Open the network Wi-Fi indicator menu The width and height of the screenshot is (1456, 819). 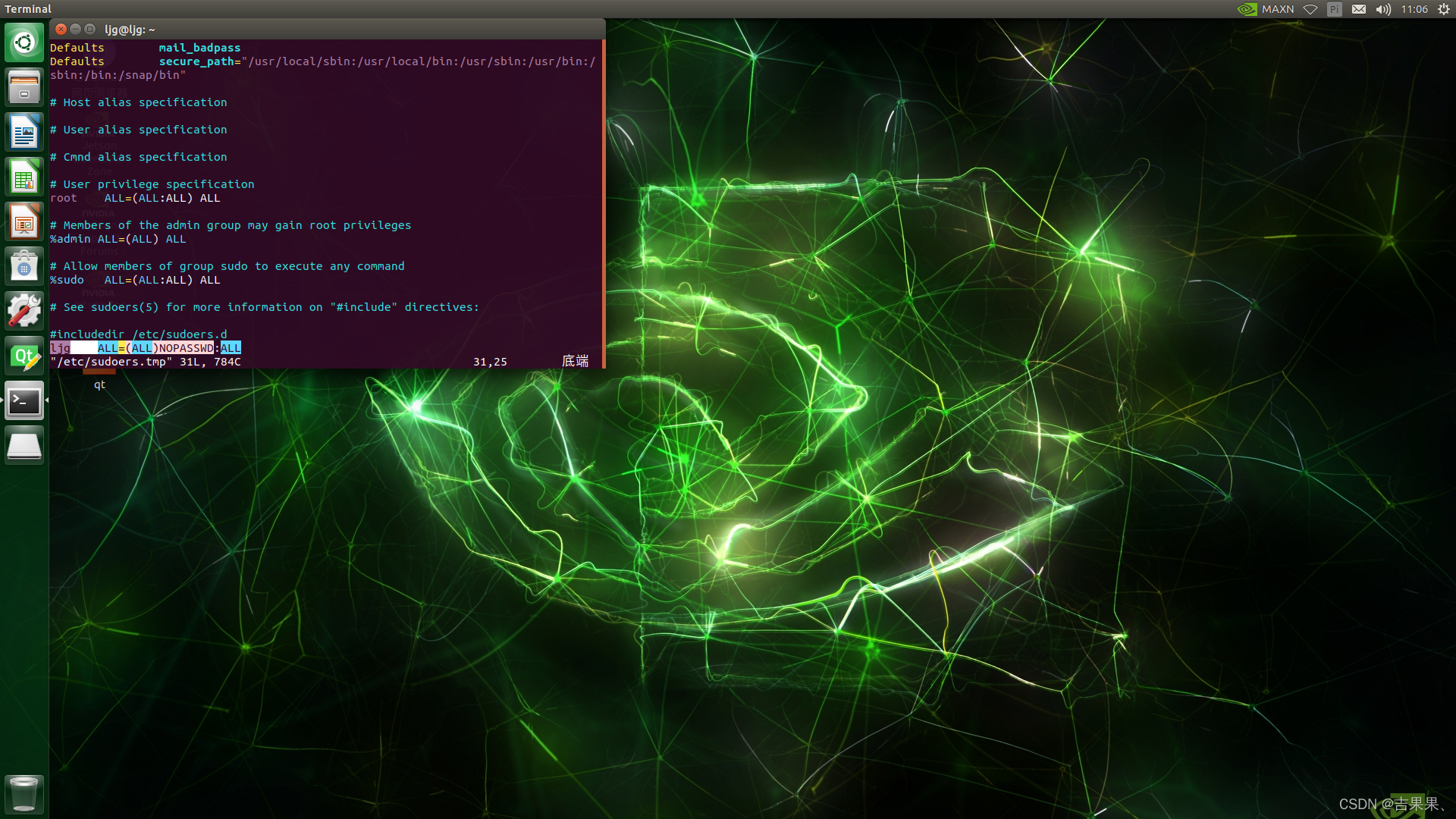(x=1310, y=9)
